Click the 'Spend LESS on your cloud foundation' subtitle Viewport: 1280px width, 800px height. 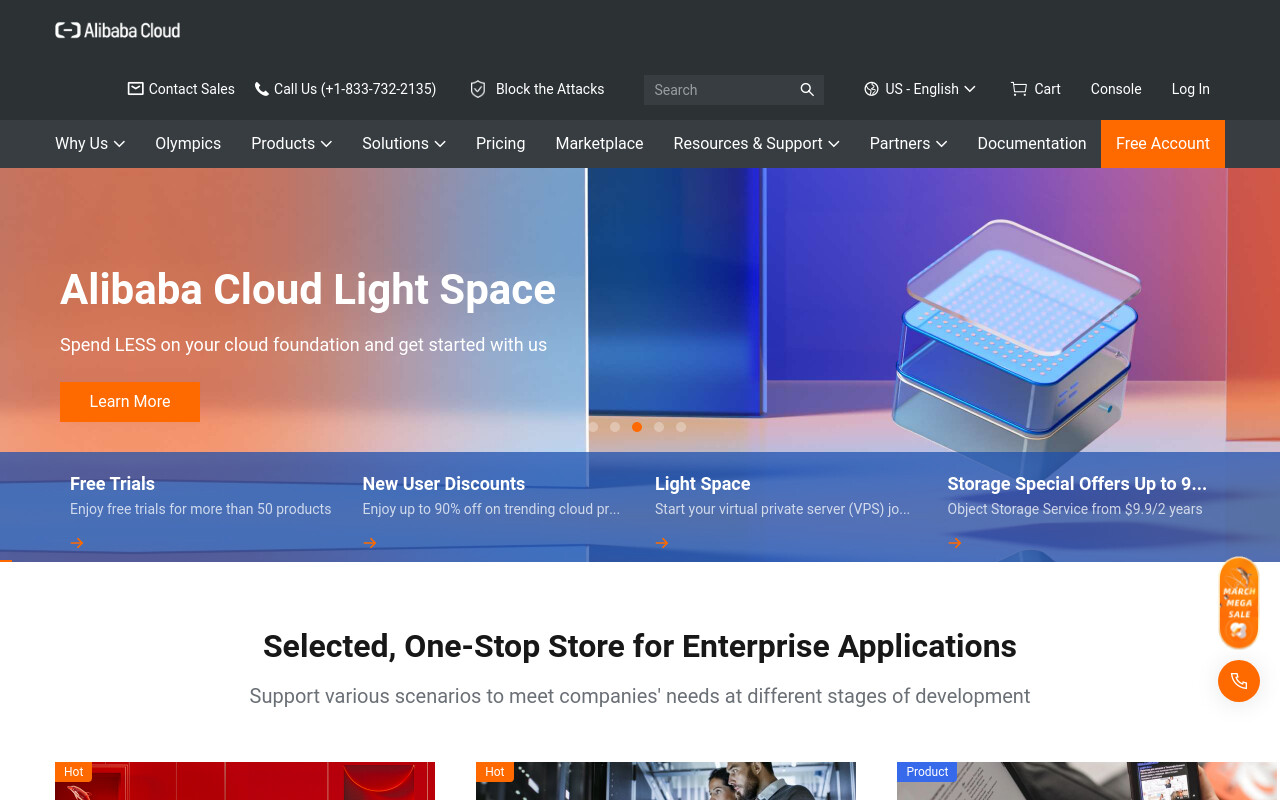pyautogui.click(x=303, y=345)
